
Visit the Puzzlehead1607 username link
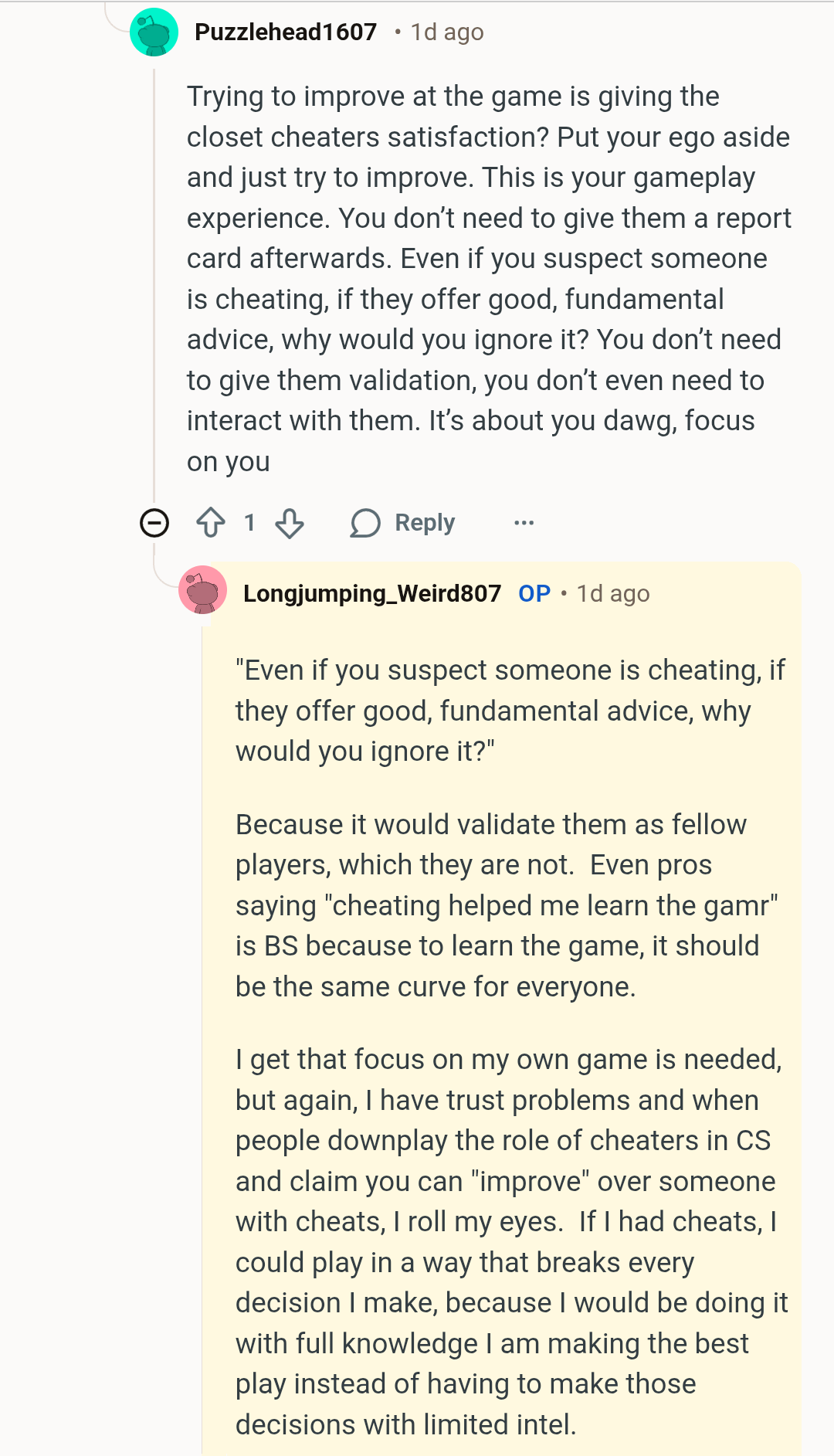click(x=286, y=32)
